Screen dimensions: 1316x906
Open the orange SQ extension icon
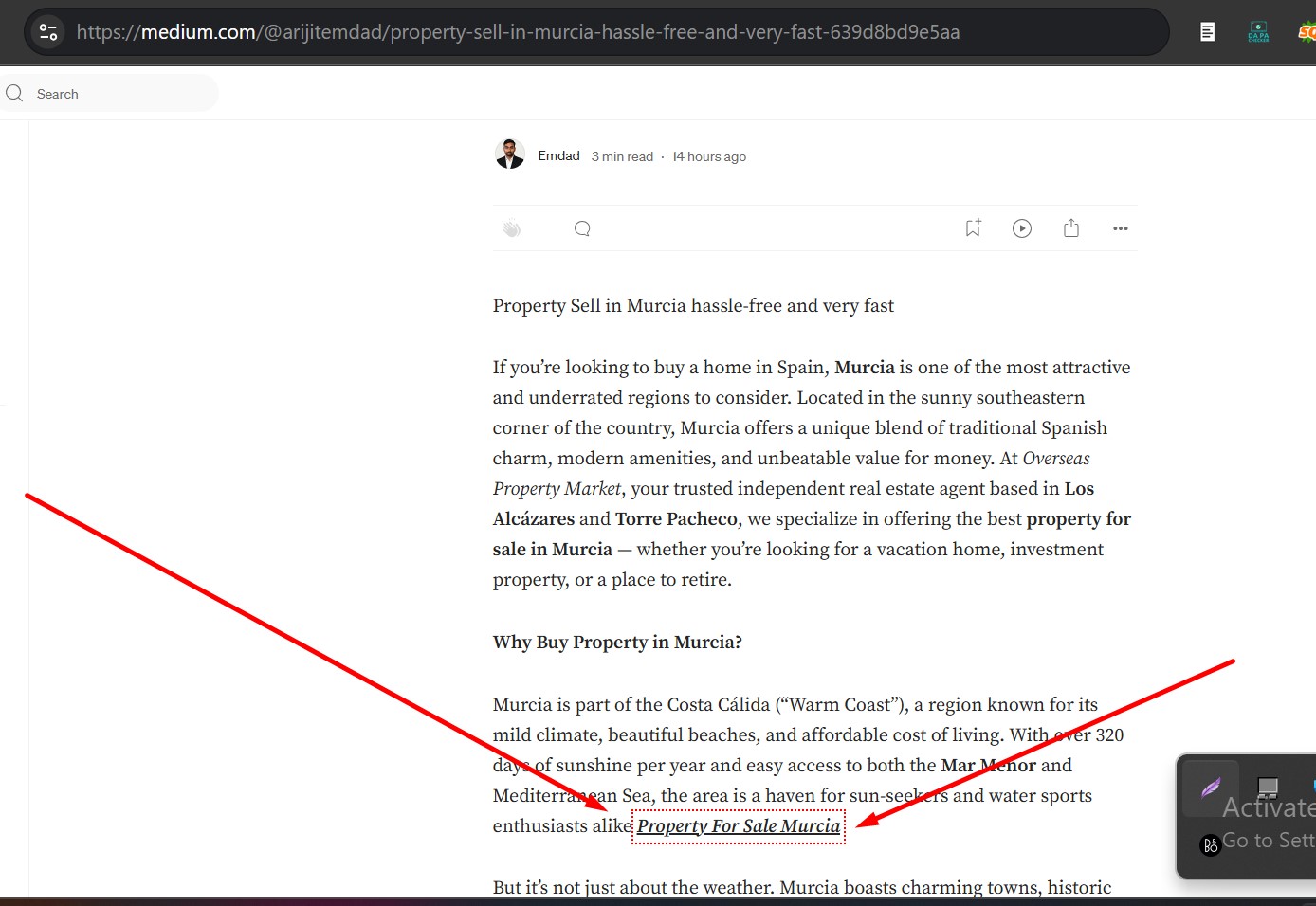pos(1307,32)
